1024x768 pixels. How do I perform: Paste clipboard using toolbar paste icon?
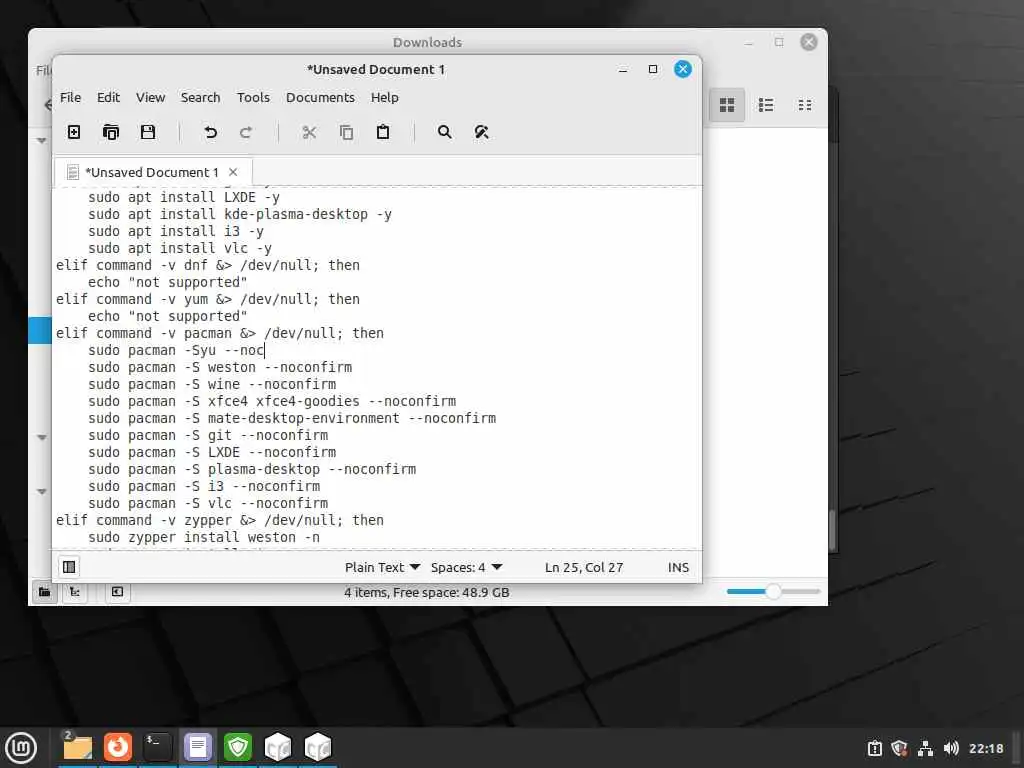[x=383, y=132]
